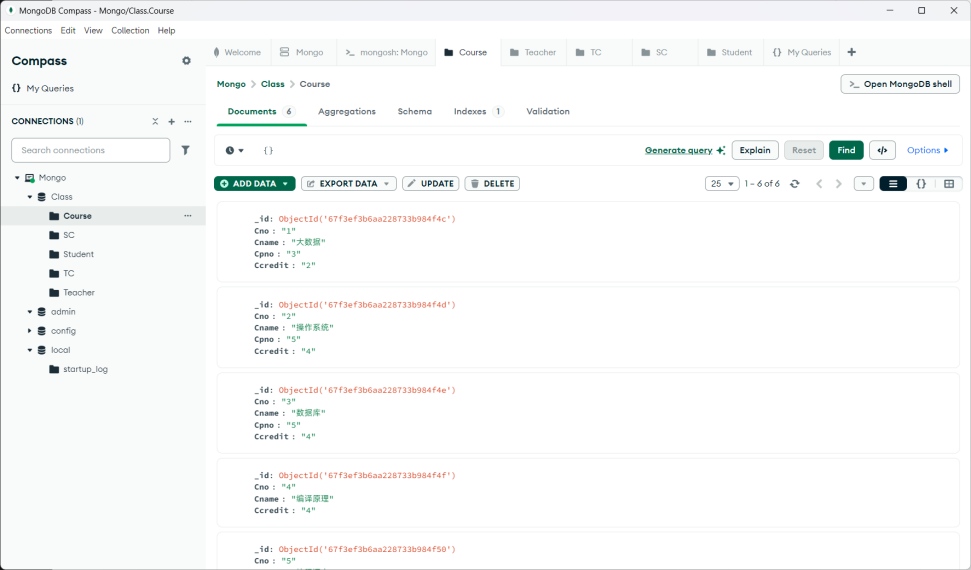The height and width of the screenshot is (570, 971).
Task: Open the Export Data dropdown
Action: (349, 184)
